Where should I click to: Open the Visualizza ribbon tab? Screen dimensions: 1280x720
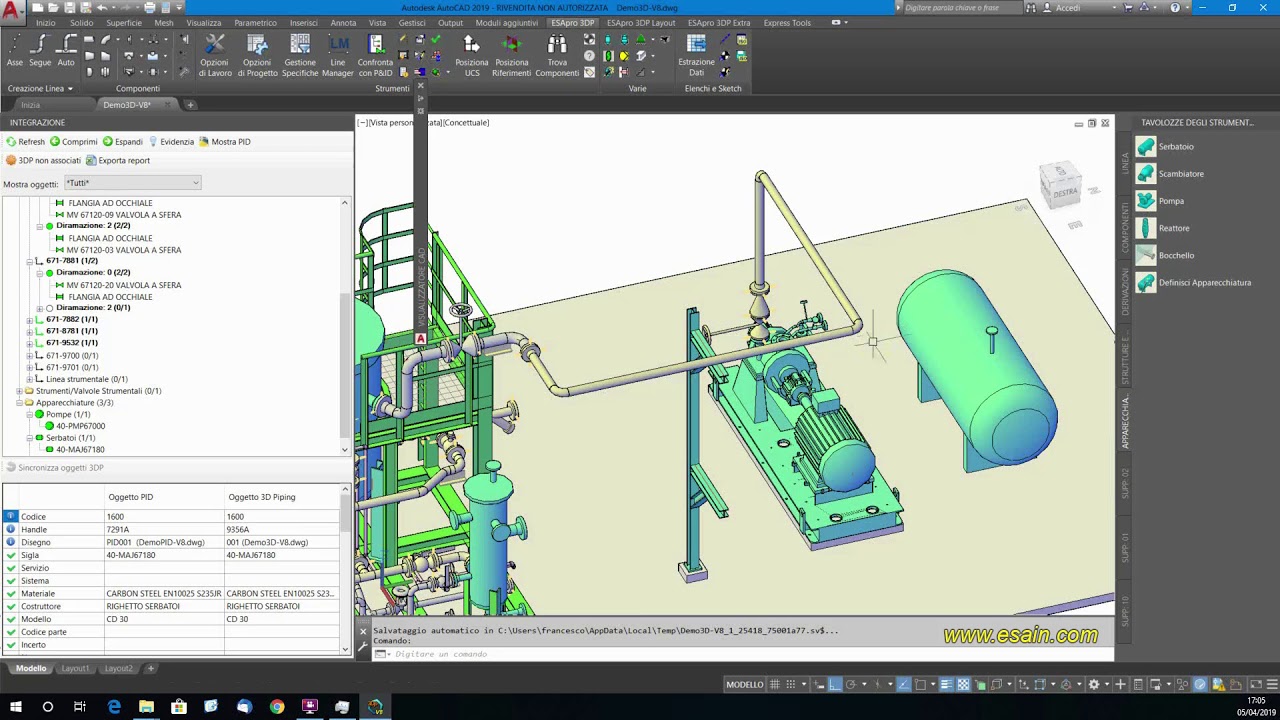pos(203,22)
